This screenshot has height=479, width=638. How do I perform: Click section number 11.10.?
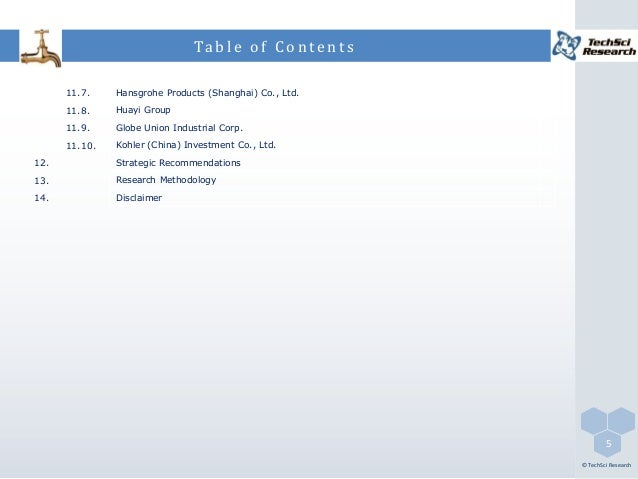(x=81, y=146)
